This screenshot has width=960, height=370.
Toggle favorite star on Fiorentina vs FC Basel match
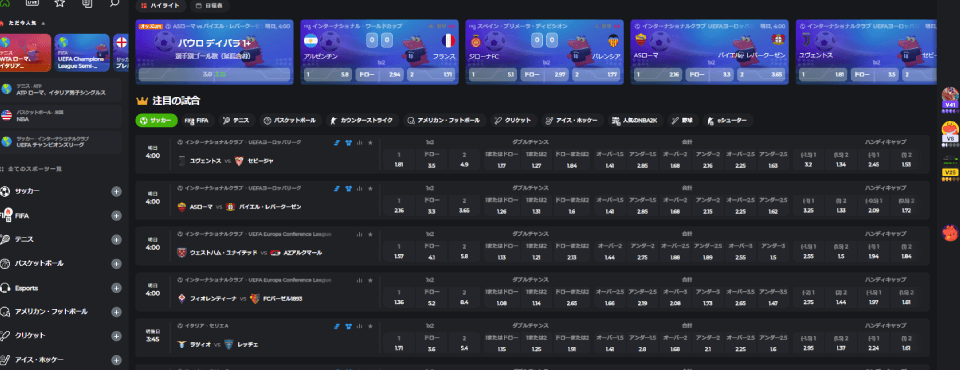[x=370, y=280]
